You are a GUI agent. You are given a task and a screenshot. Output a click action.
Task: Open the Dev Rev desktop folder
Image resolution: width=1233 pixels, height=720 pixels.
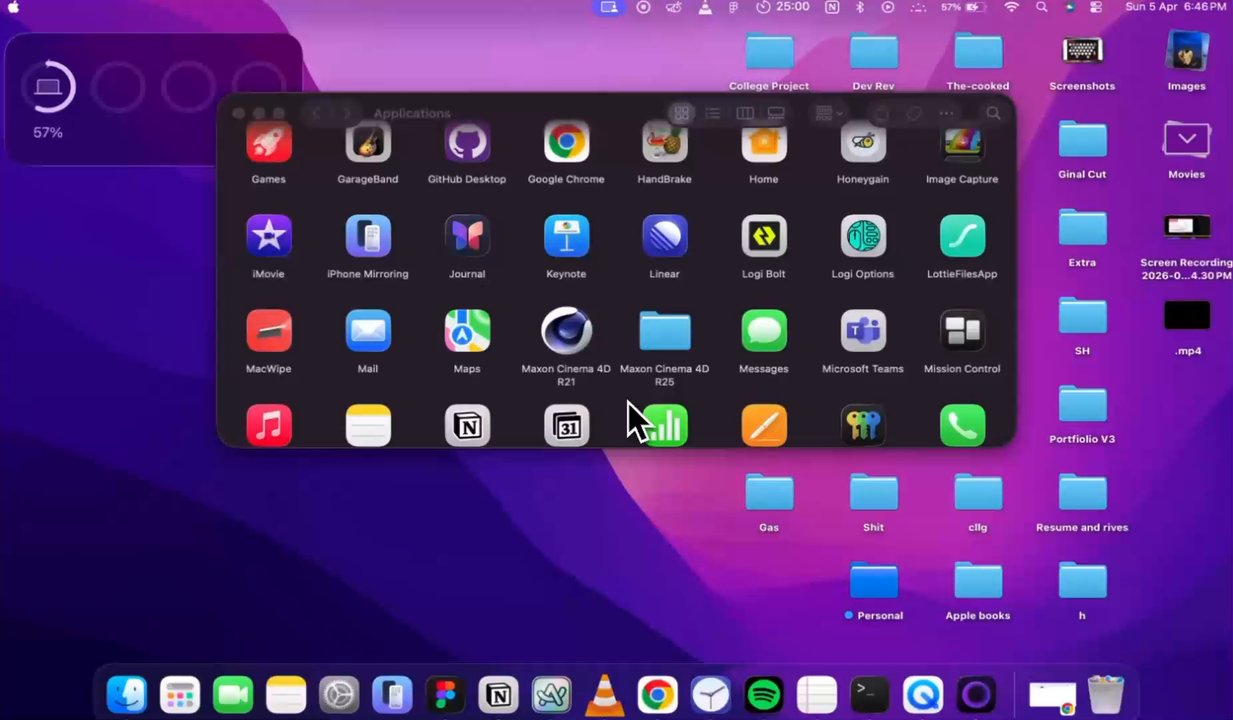click(873, 52)
